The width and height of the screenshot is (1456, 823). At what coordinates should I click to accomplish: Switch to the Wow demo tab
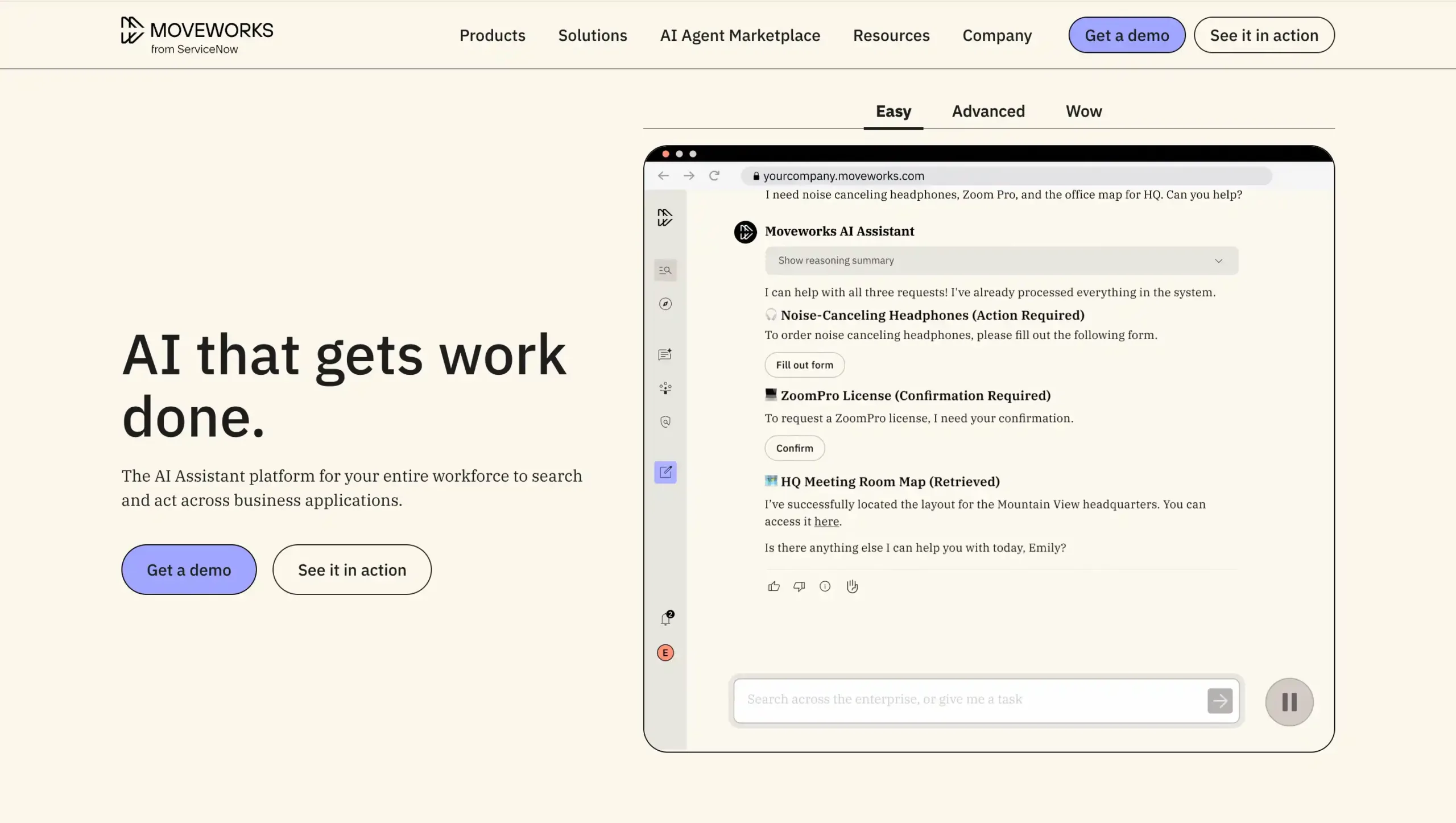(1084, 111)
